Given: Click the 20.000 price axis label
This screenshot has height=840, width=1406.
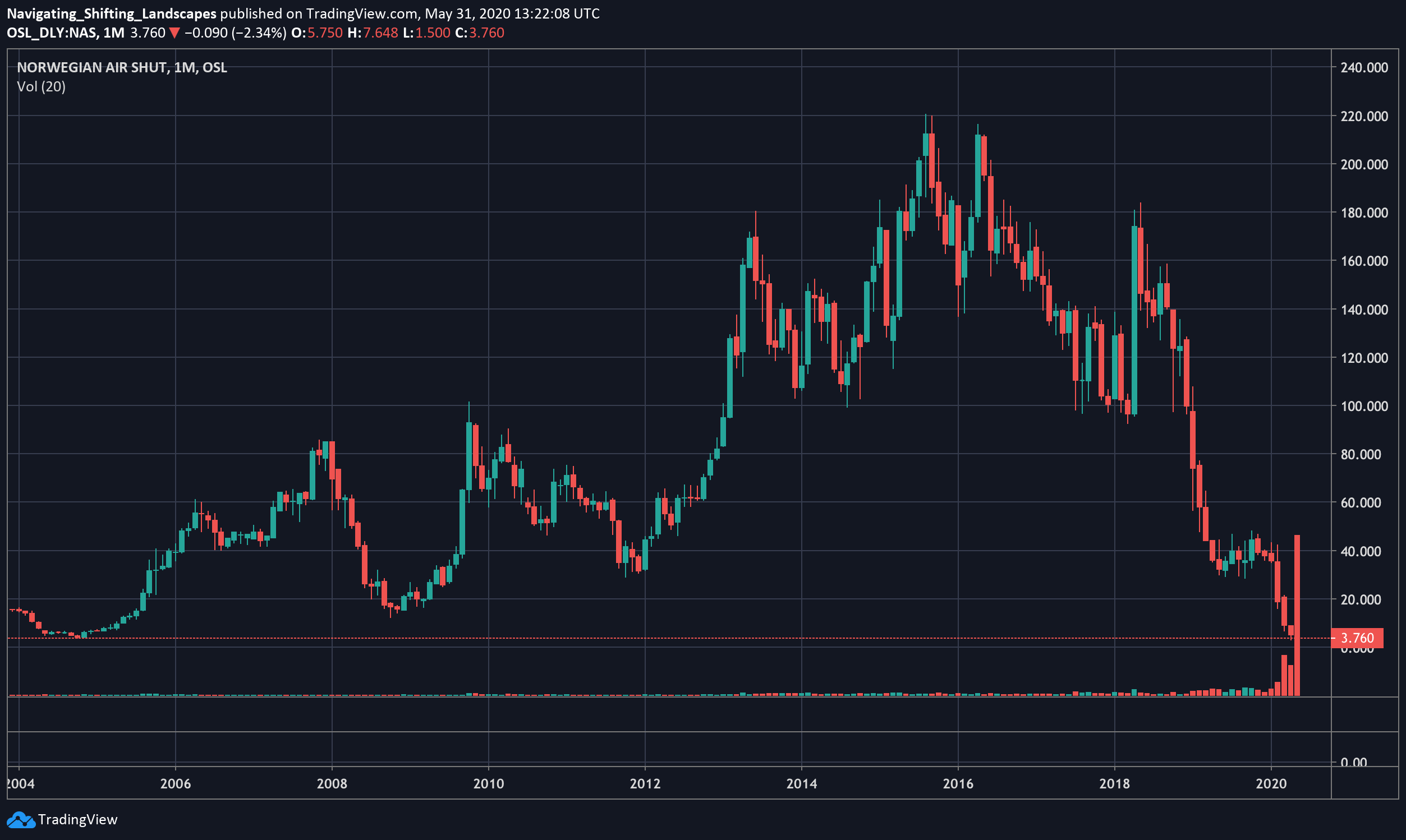Looking at the screenshot, I should tap(1361, 599).
